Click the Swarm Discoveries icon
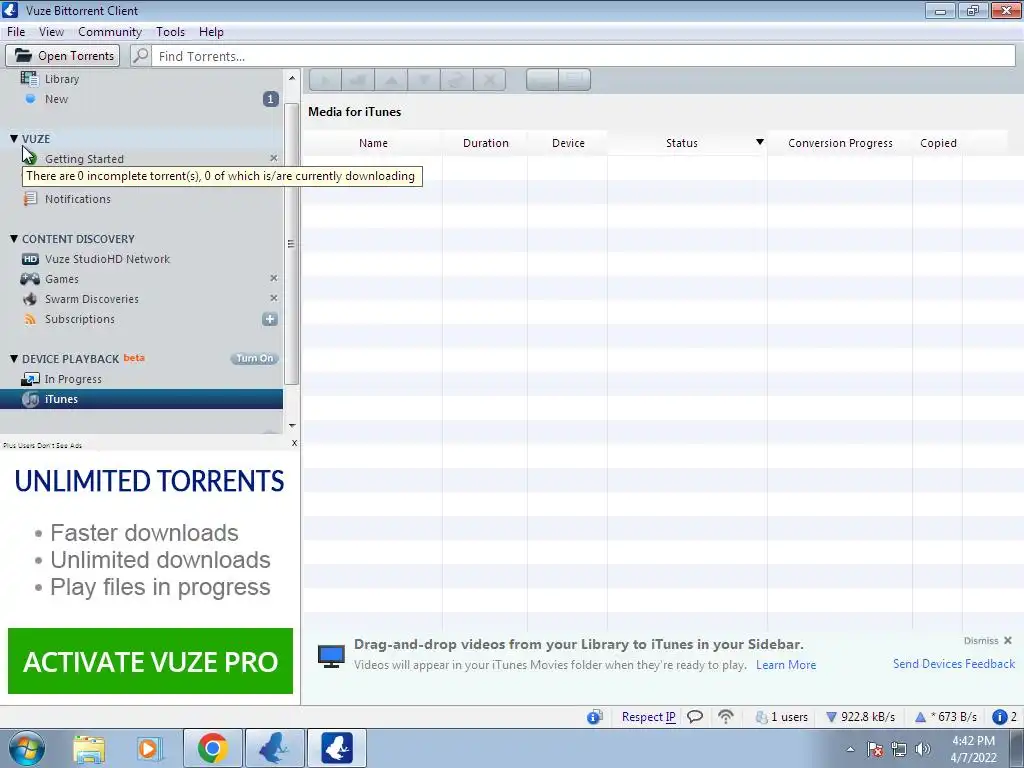 click(x=30, y=299)
